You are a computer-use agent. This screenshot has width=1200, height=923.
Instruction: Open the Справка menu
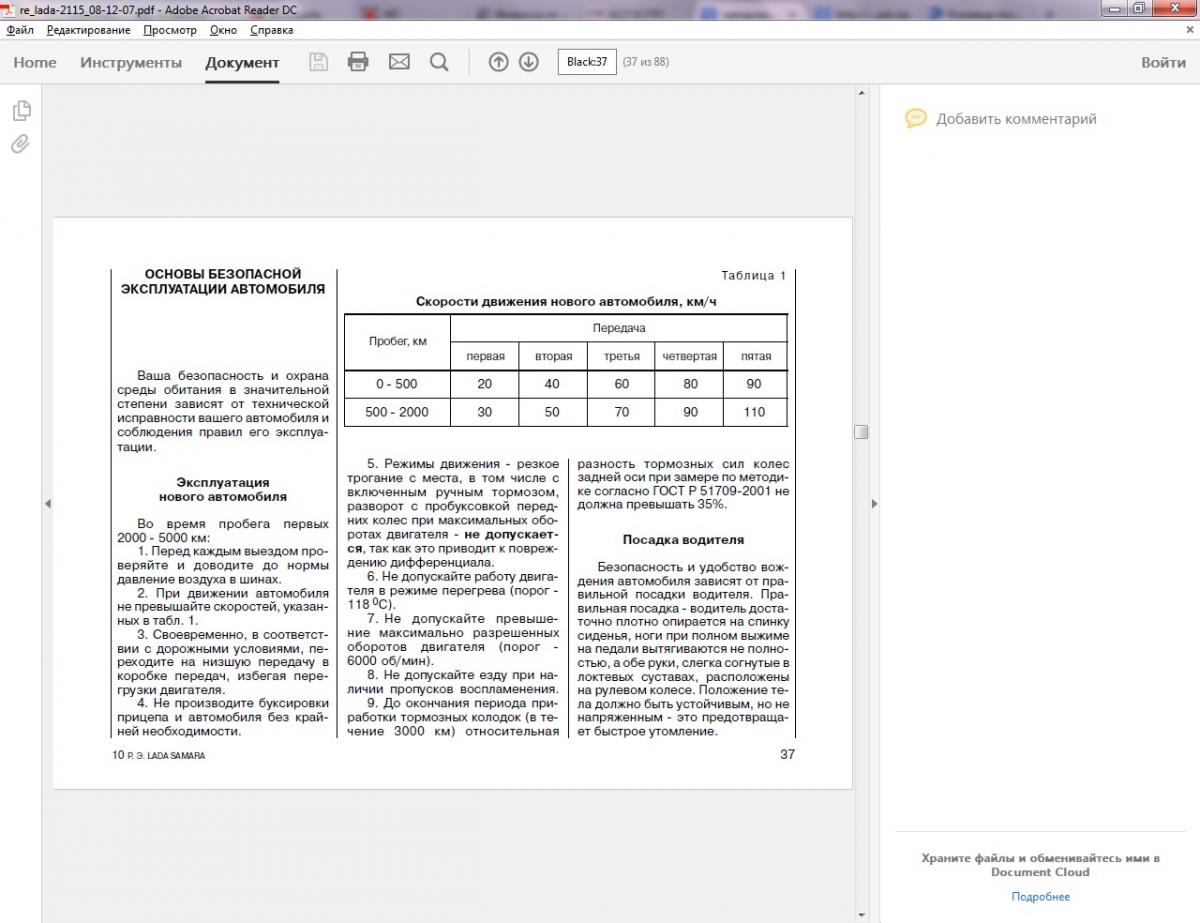click(x=271, y=30)
